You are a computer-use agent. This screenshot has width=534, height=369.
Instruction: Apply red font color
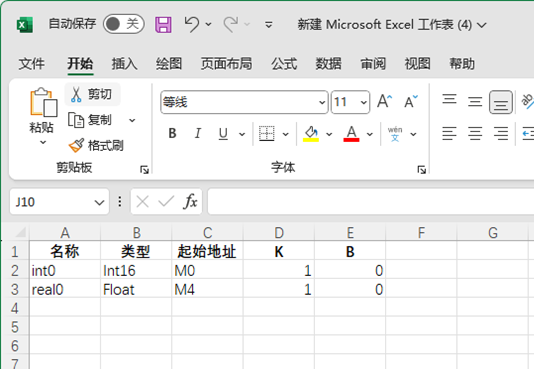[351, 133]
